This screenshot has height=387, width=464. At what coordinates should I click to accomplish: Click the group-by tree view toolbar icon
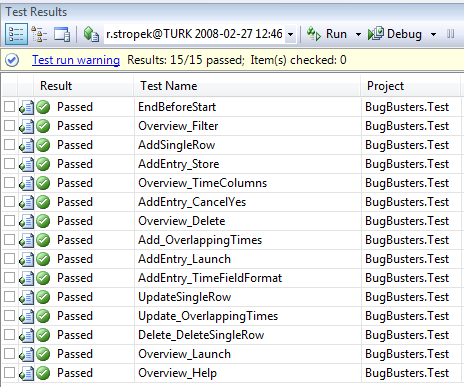pyautogui.click(x=39, y=34)
